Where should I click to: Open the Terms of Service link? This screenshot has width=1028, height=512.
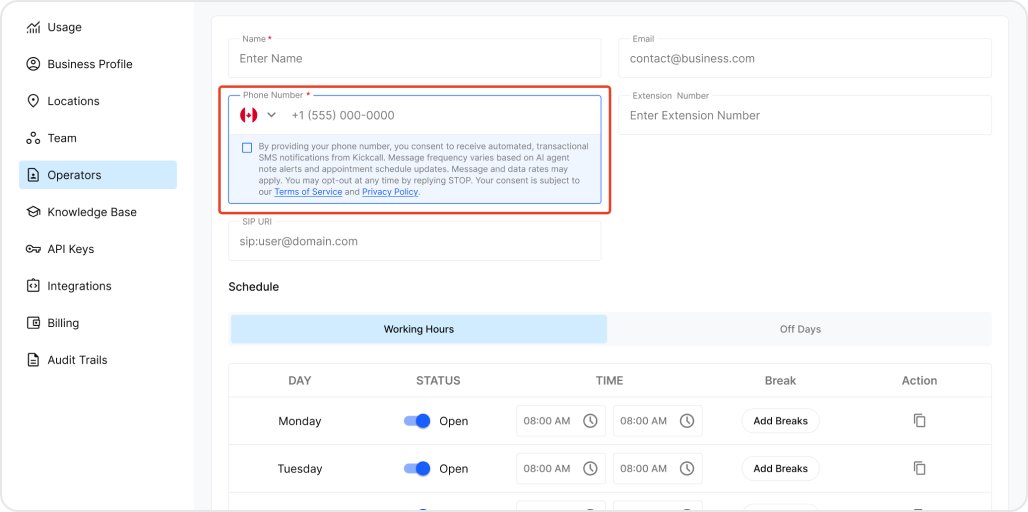308,192
